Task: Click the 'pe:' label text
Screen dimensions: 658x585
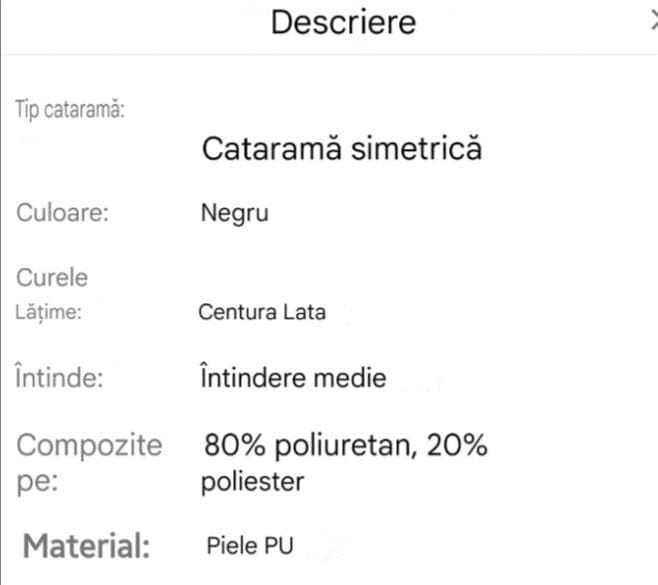Action: coord(38,481)
